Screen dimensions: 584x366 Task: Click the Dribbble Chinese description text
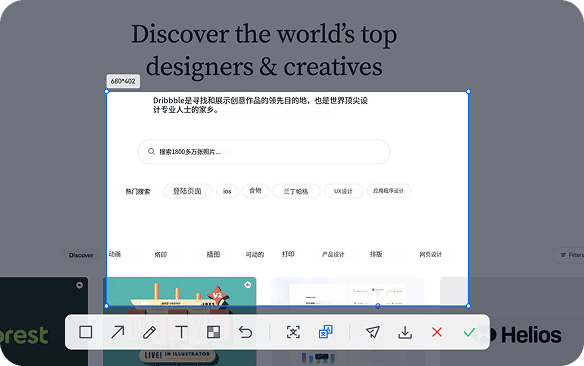260,105
